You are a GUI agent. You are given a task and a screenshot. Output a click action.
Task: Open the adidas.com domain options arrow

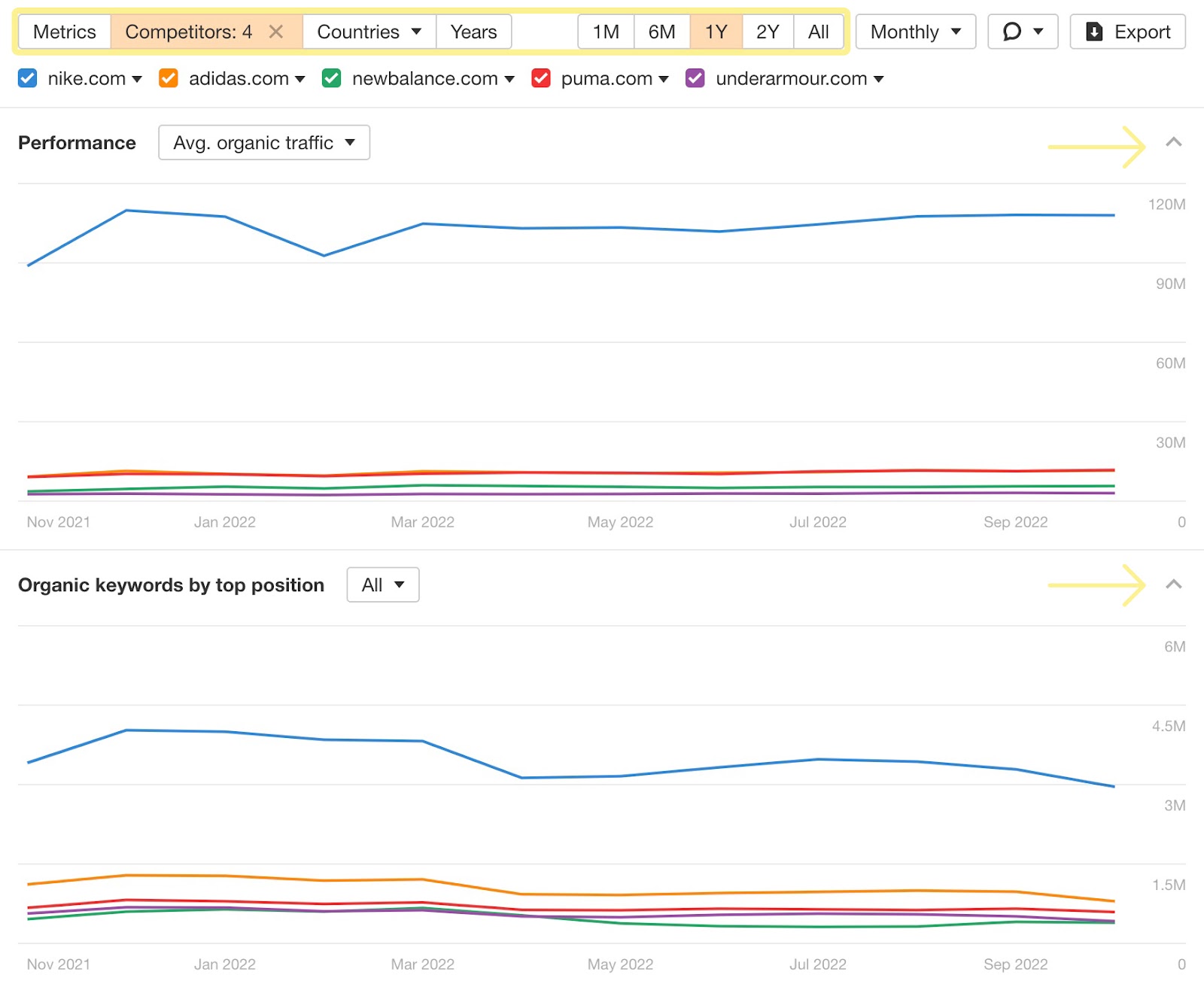coord(300,78)
